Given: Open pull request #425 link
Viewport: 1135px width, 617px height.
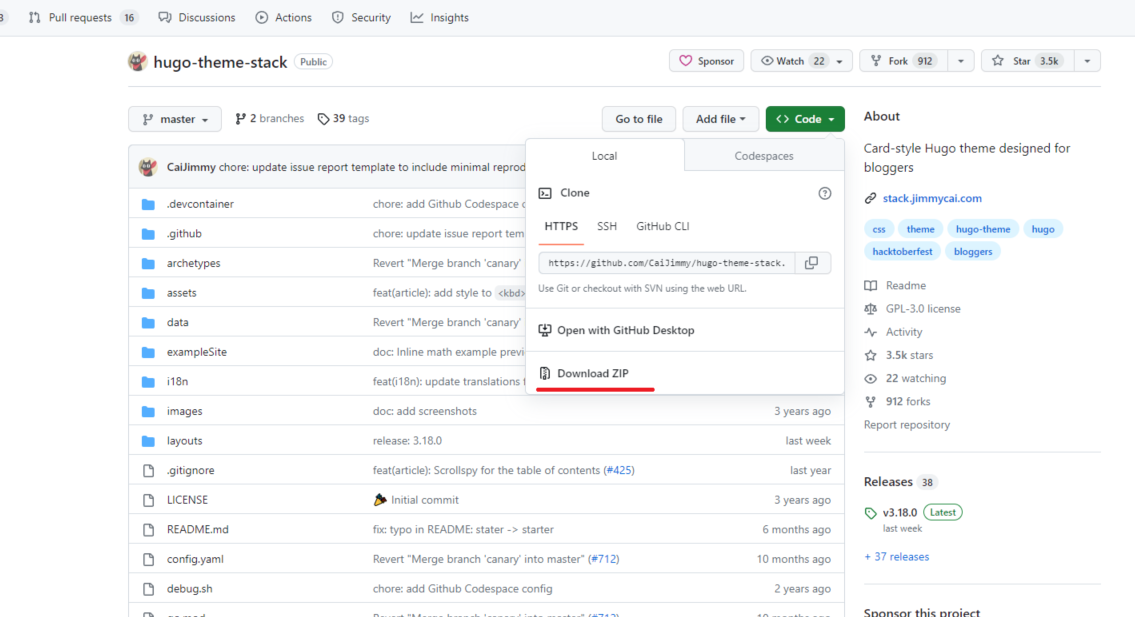Looking at the screenshot, I should click(x=619, y=471).
